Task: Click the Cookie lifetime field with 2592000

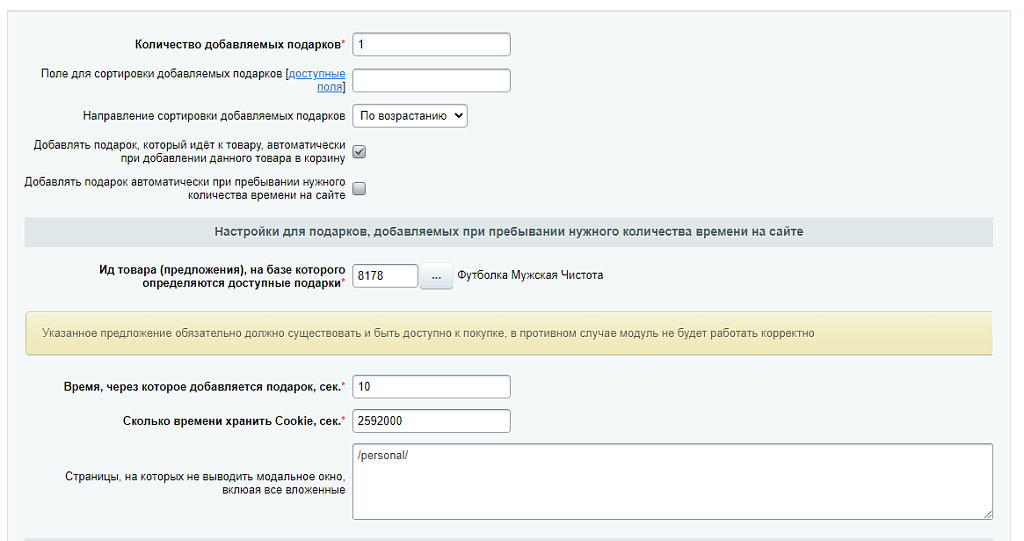Action: tap(431, 421)
